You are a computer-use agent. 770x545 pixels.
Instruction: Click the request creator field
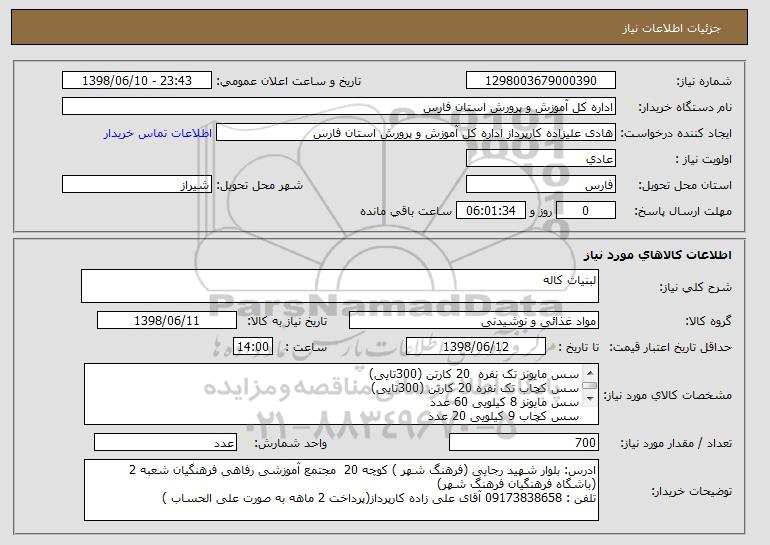[416, 133]
